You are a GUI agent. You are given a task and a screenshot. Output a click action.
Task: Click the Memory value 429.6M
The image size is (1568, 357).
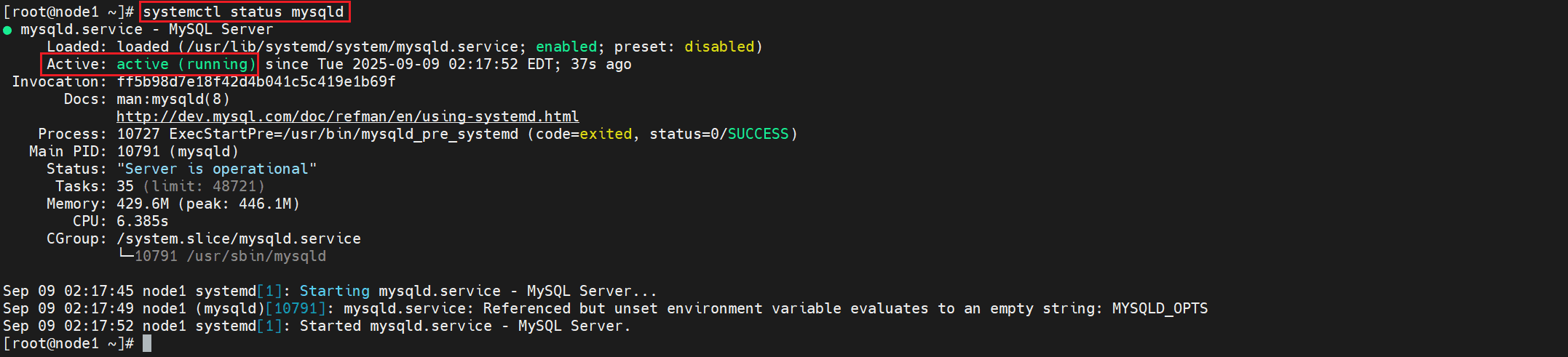click(143, 204)
